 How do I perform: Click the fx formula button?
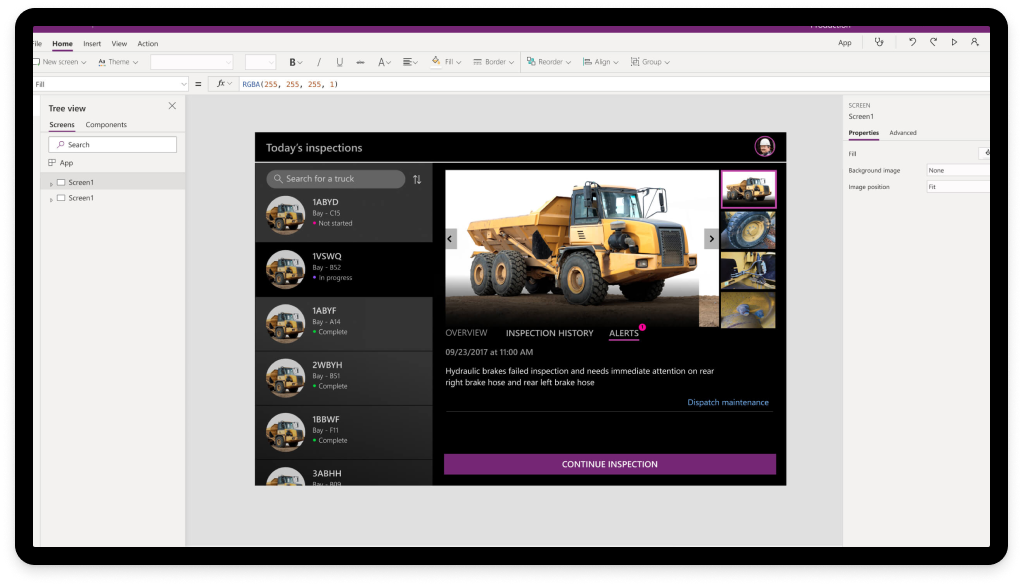point(224,84)
